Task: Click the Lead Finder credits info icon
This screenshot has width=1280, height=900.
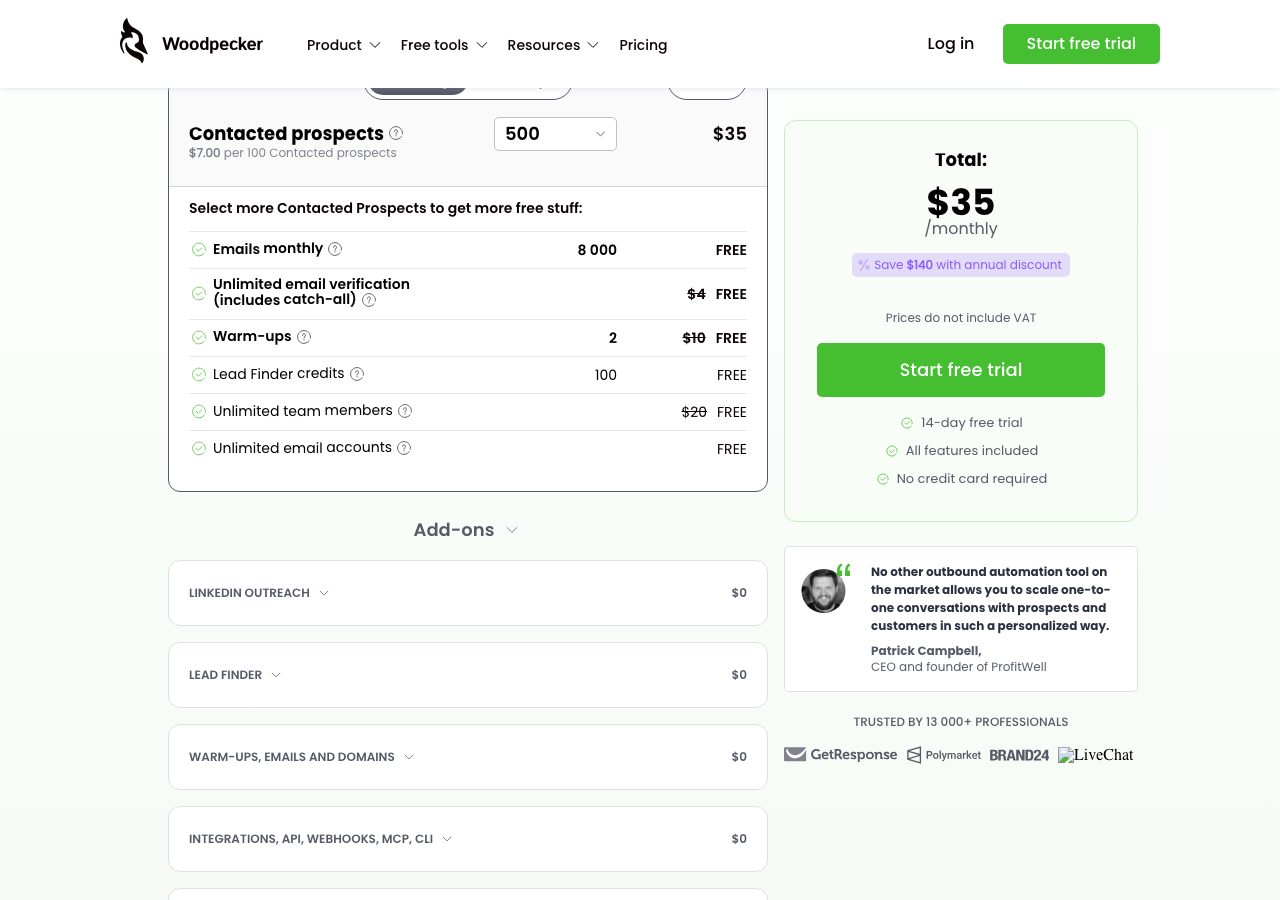Action: (357, 374)
